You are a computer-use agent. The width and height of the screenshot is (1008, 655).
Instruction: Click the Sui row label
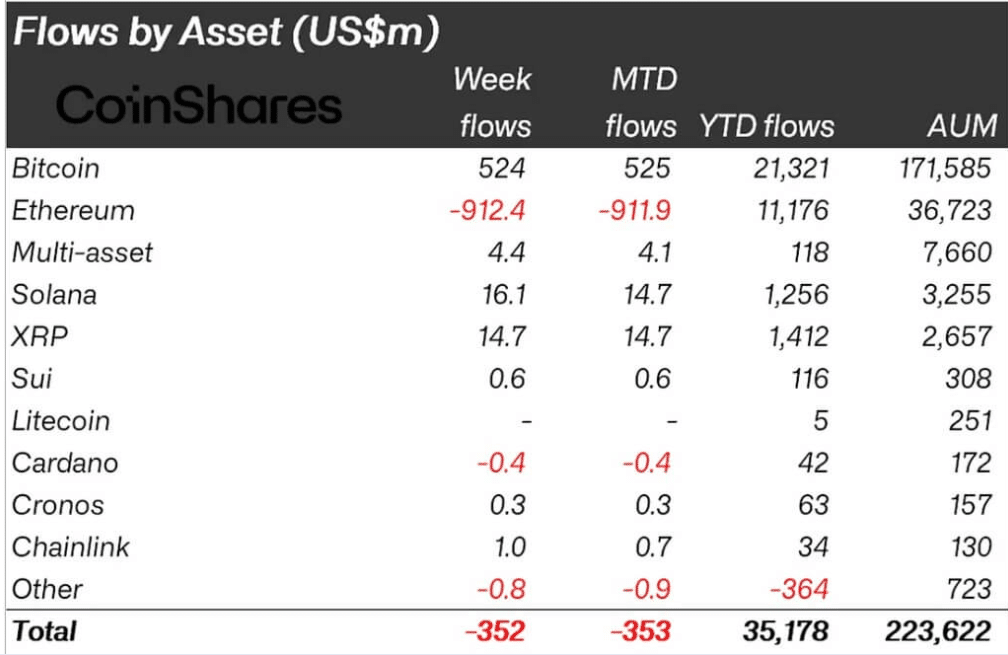point(32,379)
